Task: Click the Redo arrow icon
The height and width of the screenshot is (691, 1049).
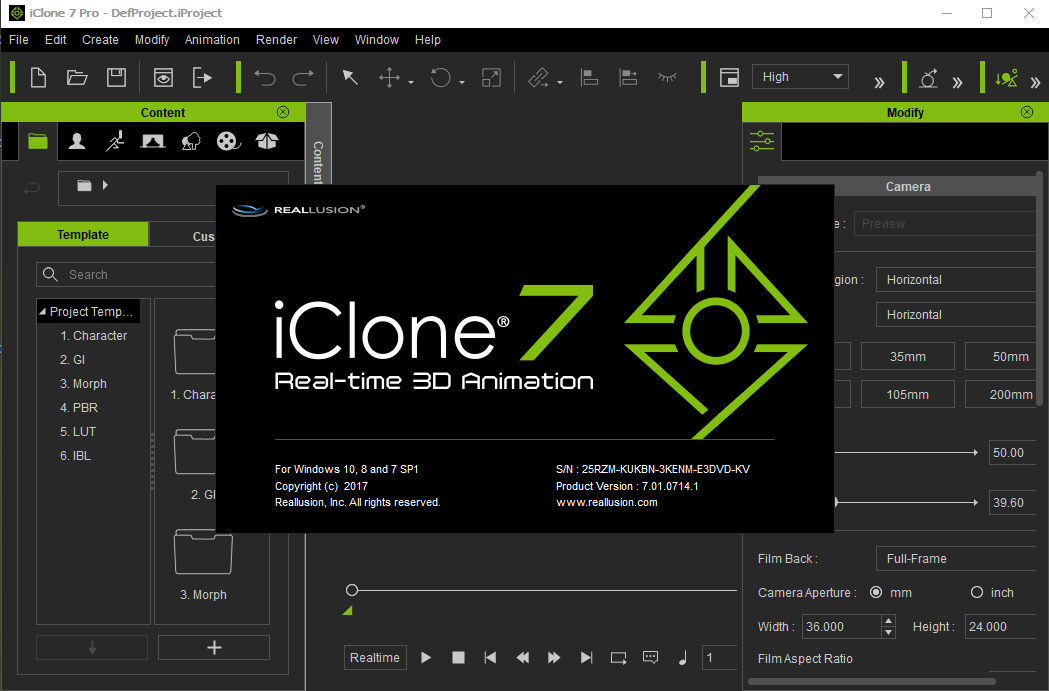Action: point(303,78)
